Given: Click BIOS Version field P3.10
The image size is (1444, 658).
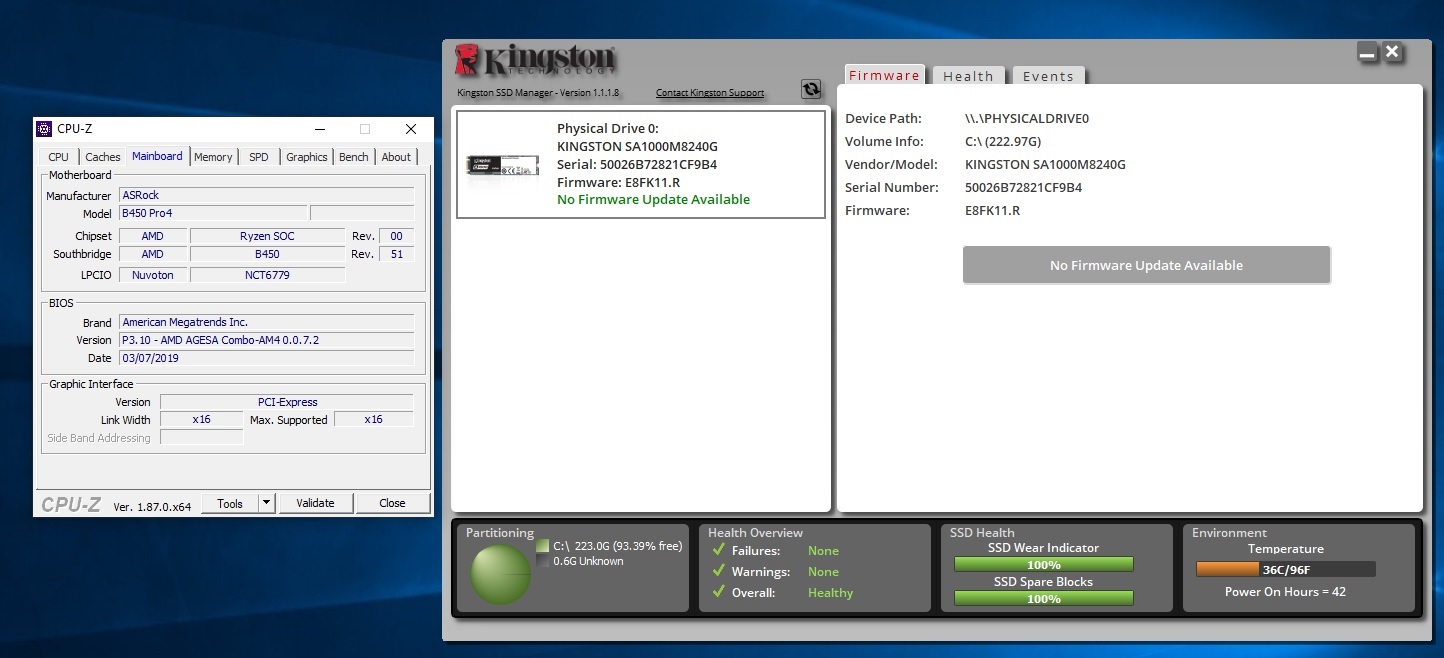Looking at the screenshot, I should (x=266, y=340).
